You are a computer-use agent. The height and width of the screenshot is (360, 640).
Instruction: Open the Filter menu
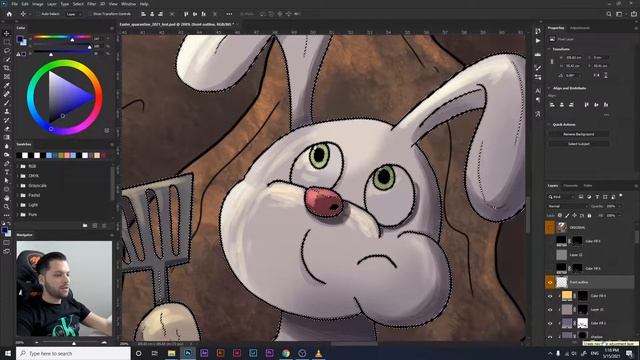pyautogui.click(x=91, y=4)
